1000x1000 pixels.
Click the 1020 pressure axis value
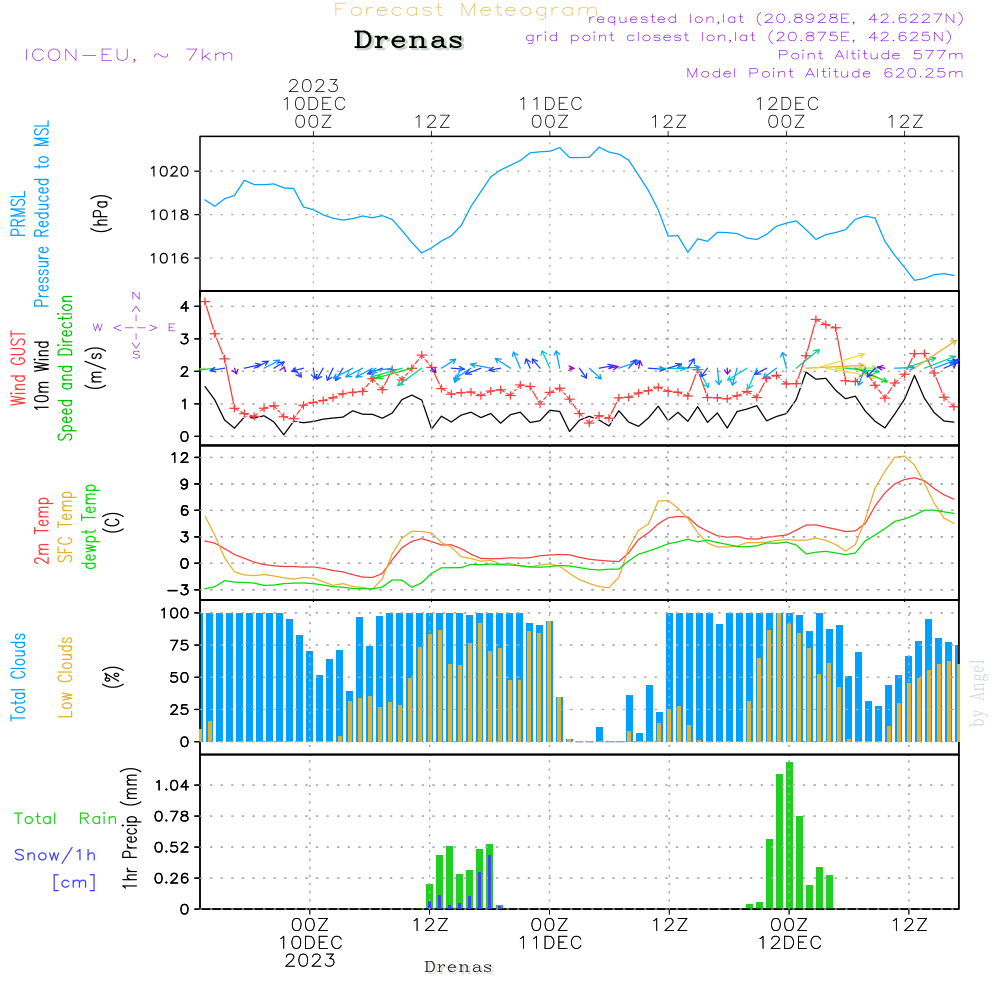[x=170, y=172]
